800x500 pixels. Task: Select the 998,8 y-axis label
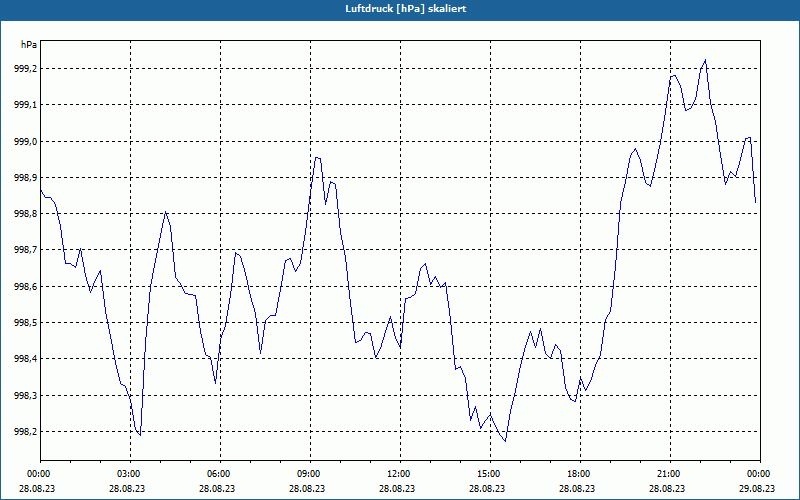(26, 214)
